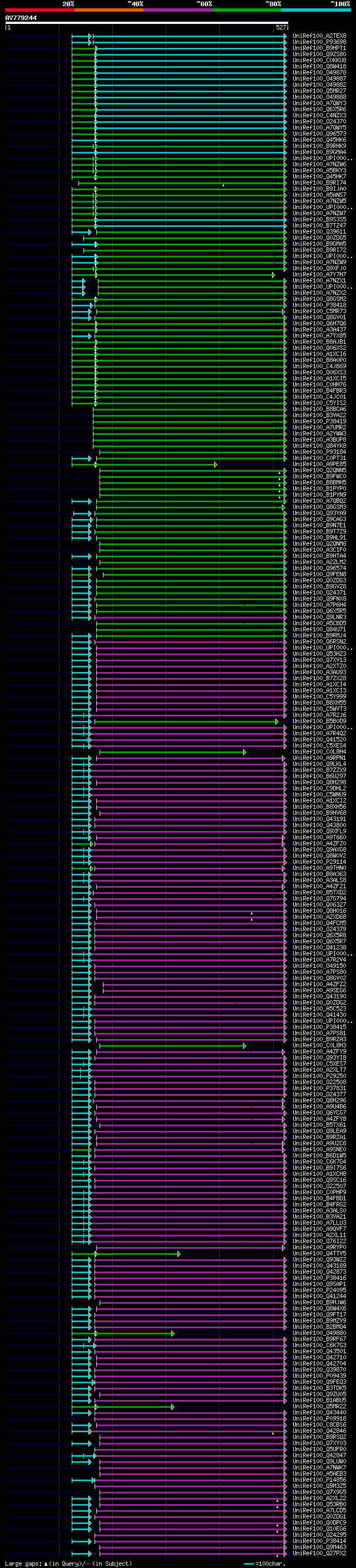356x1568 pixels.
Task: Click the orange ~40% identity legend segment
Action: 109,10
